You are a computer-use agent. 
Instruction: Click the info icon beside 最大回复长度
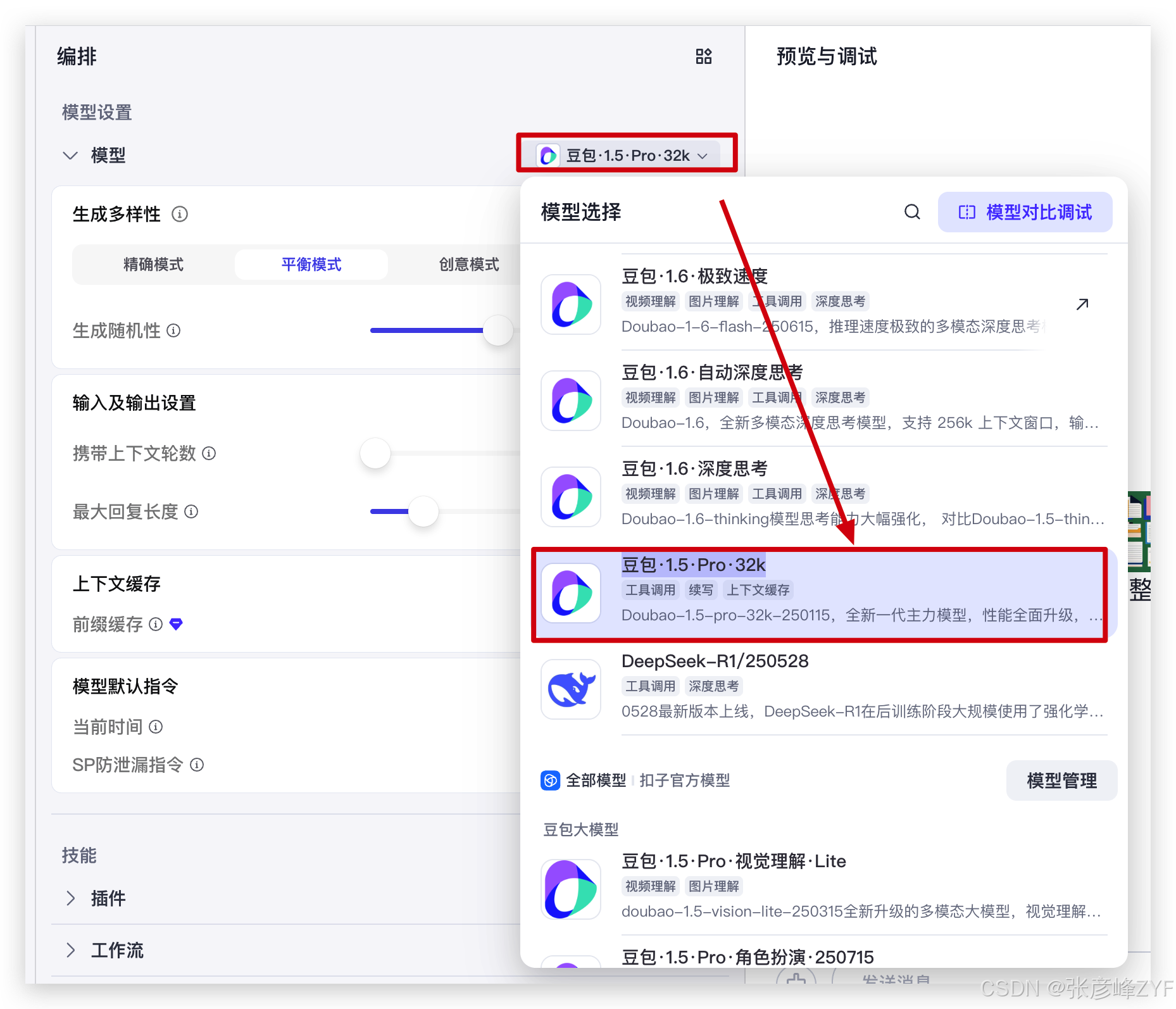click(191, 511)
